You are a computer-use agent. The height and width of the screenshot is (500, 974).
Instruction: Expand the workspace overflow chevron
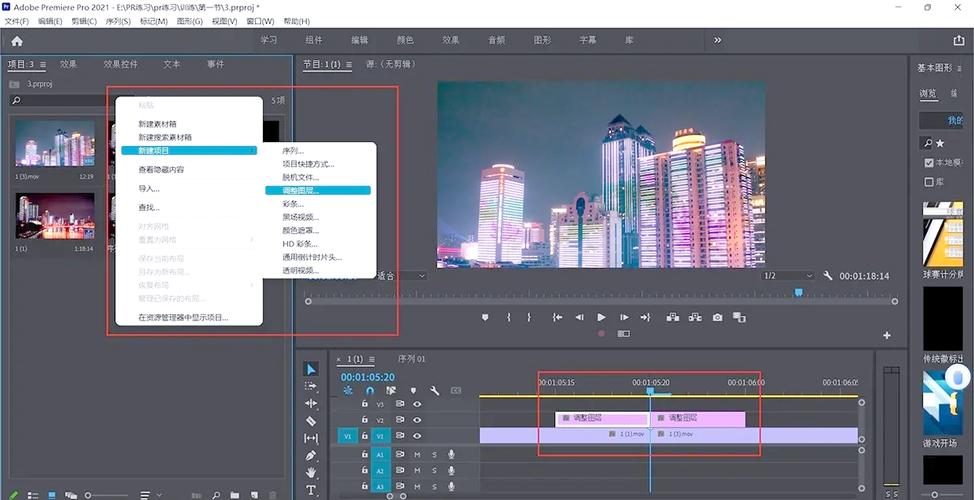[x=717, y=40]
